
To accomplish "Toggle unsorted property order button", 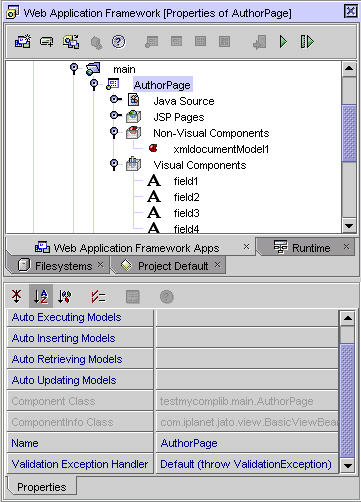I will [x=17, y=296].
